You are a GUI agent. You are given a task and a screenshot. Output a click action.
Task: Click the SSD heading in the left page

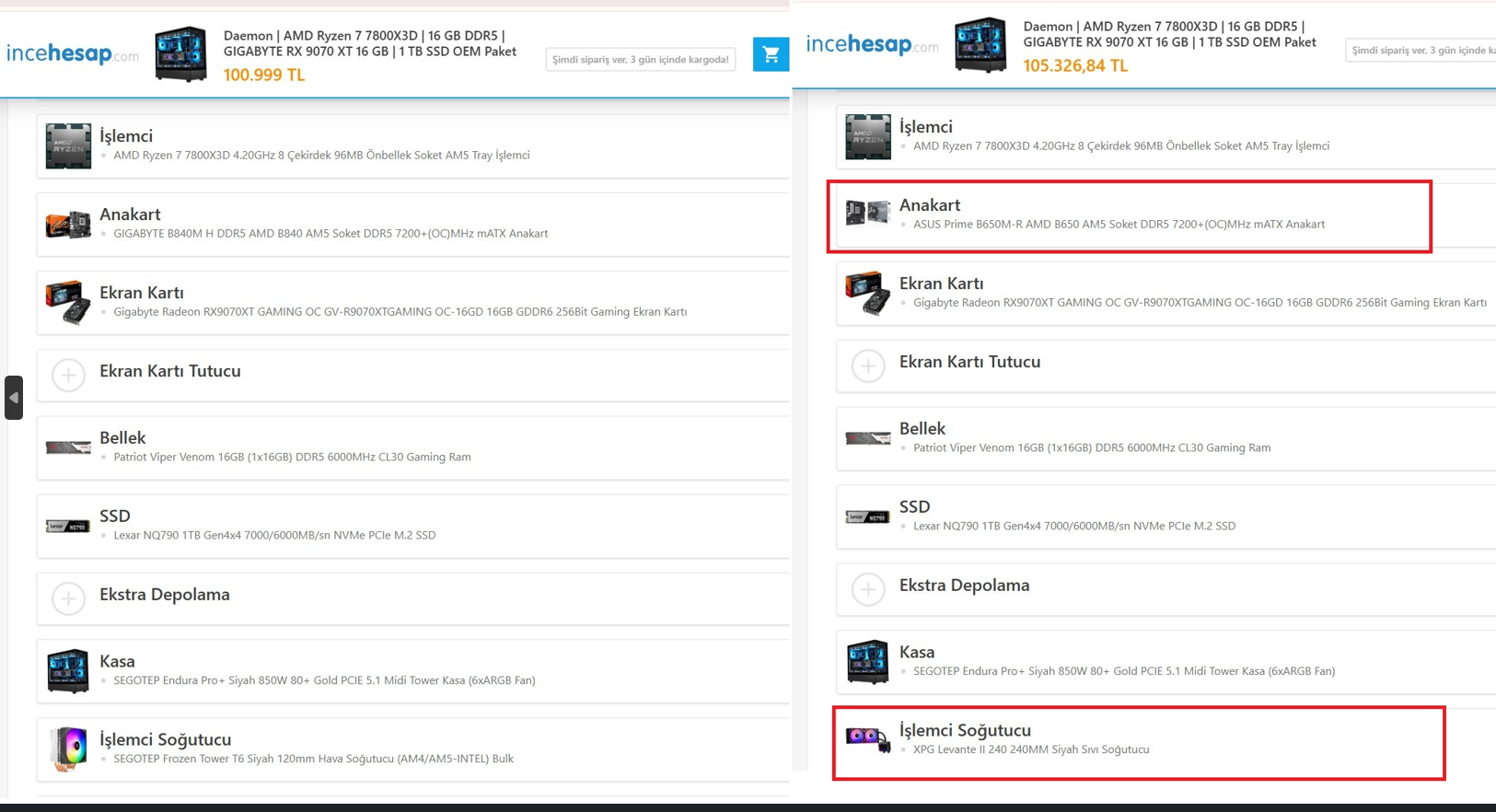click(x=115, y=516)
